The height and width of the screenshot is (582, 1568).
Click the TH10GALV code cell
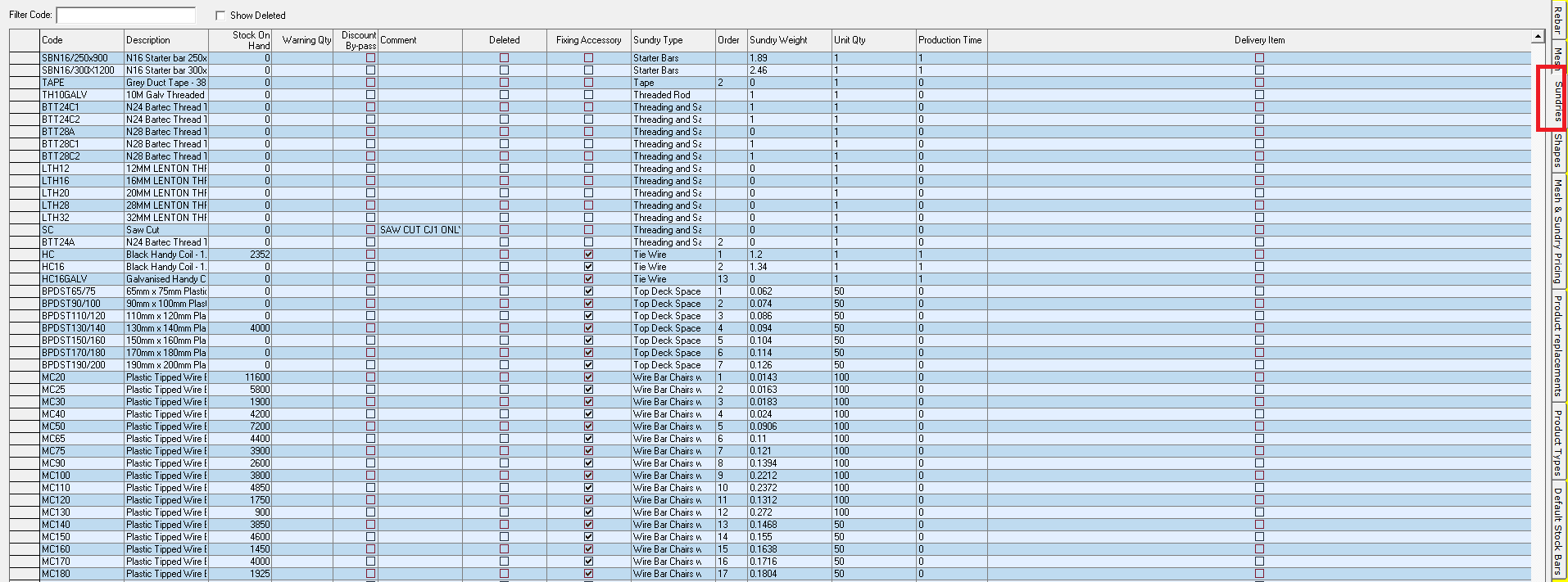82,95
